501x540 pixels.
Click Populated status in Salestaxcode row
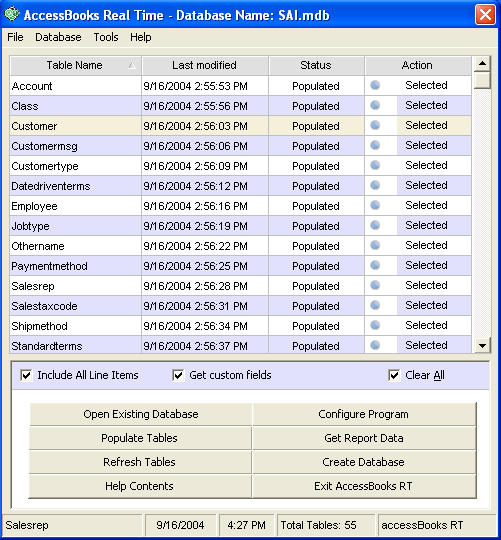click(x=316, y=305)
